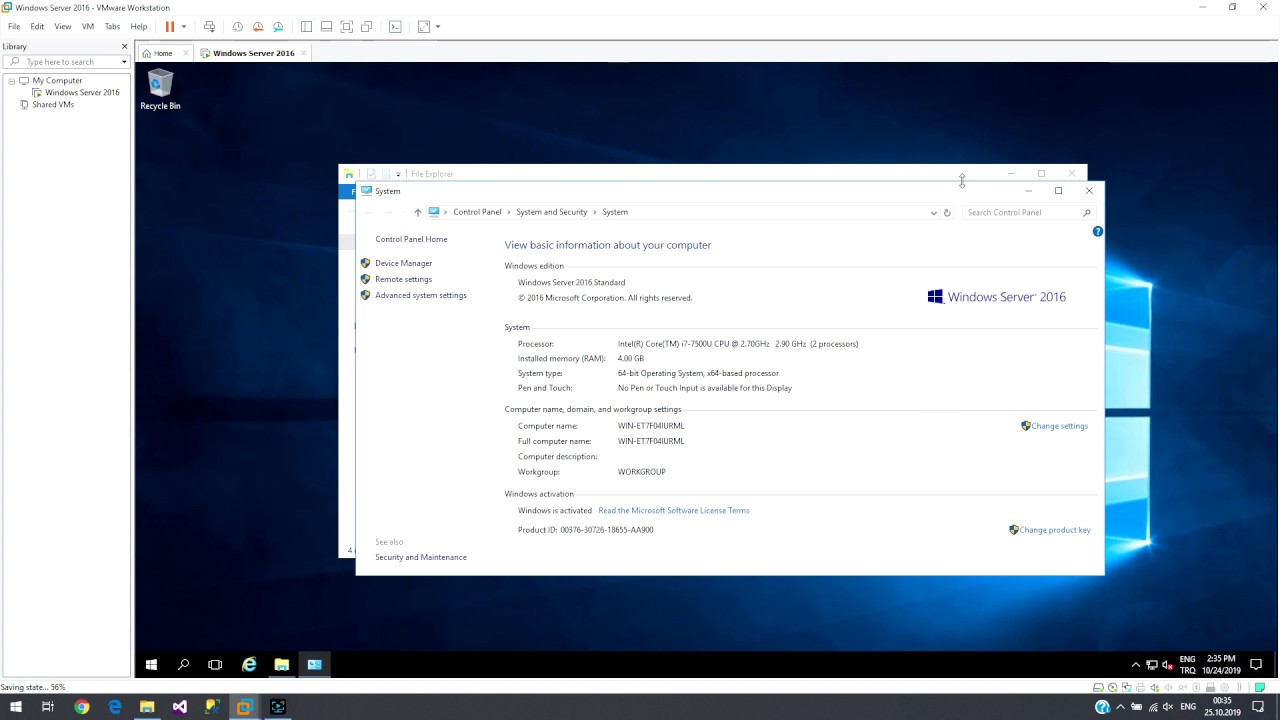The image size is (1280, 720).
Task: Go to Control Panel Home
Action: coord(411,239)
